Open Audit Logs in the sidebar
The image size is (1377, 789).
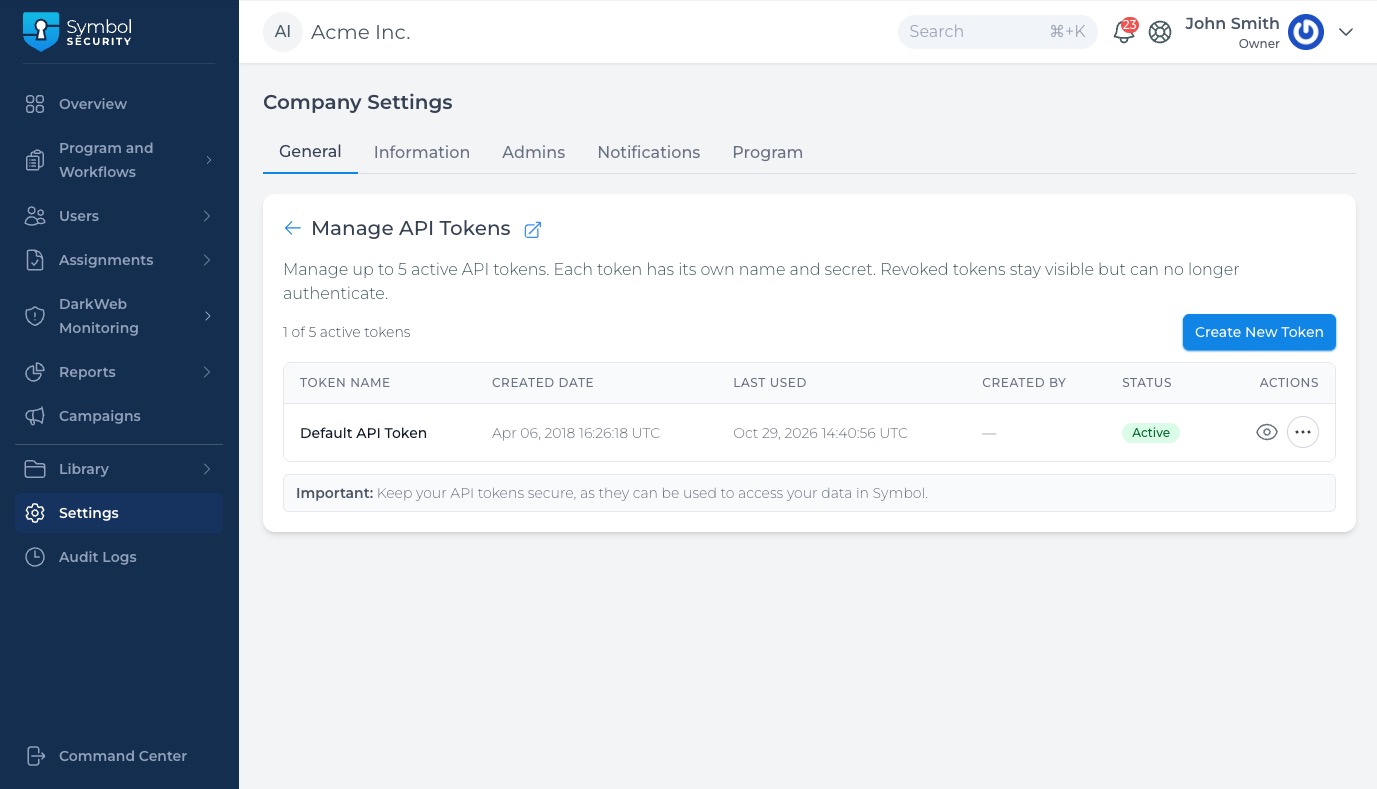tap(119, 557)
